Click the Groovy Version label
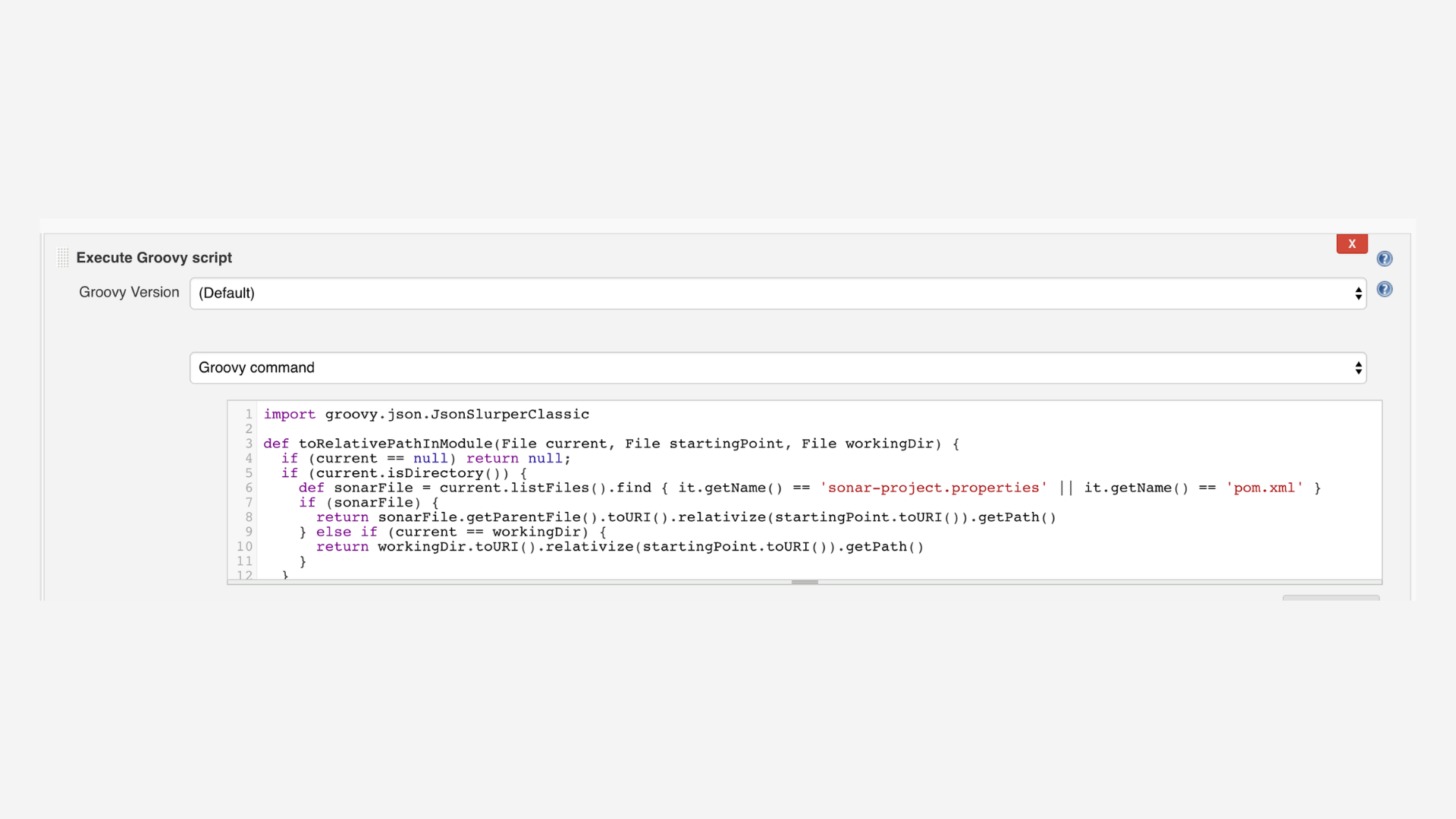 pyautogui.click(x=129, y=293)
